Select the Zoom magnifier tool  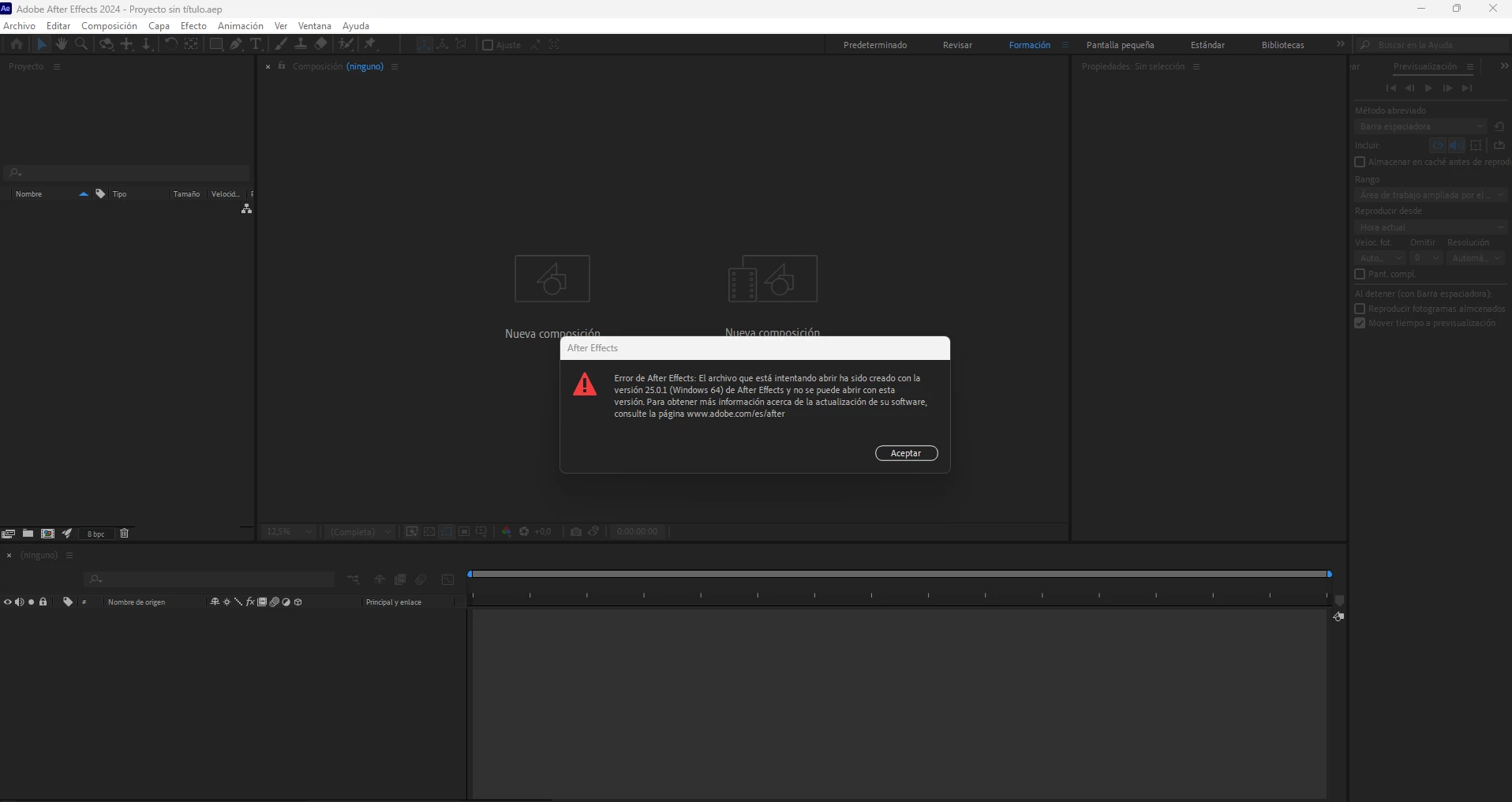tap(80, 44)
